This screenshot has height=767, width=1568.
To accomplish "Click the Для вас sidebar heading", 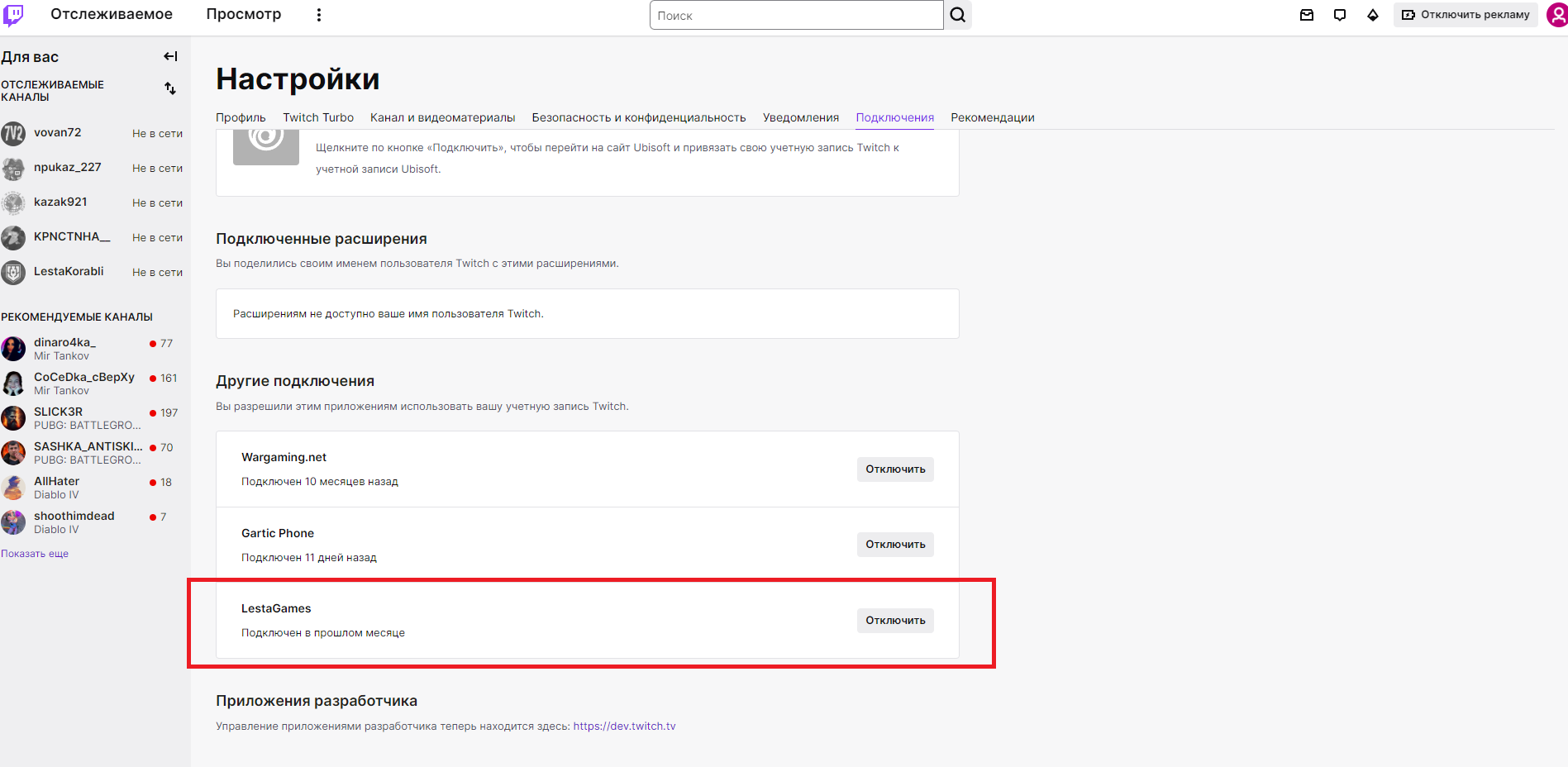I will [30, 57].
